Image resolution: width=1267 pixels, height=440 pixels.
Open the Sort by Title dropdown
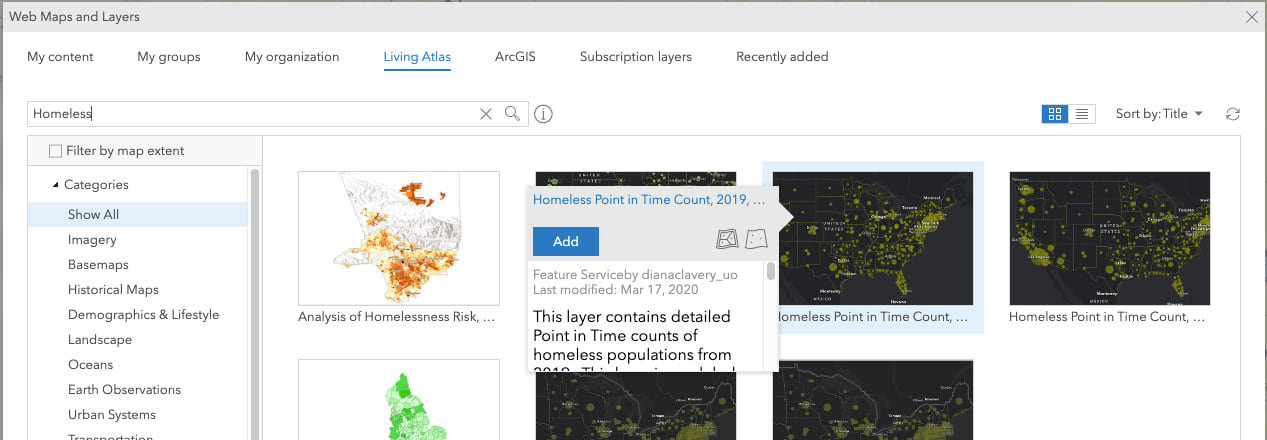click(1158, 114)
